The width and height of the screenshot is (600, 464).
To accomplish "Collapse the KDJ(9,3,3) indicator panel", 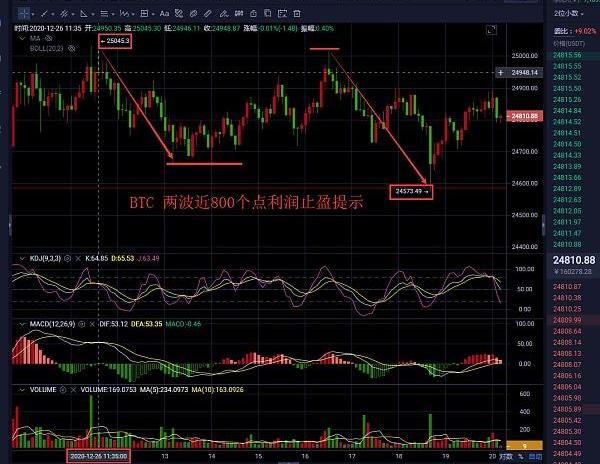I will pos(21,259).
